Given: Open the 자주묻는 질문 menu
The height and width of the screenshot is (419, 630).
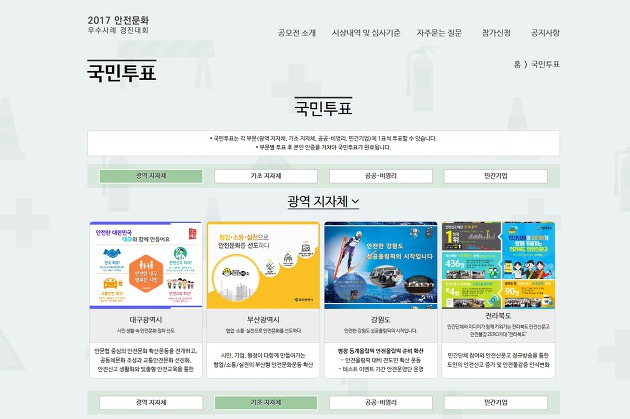Looking at the screenshot, I should click(439, 33).
